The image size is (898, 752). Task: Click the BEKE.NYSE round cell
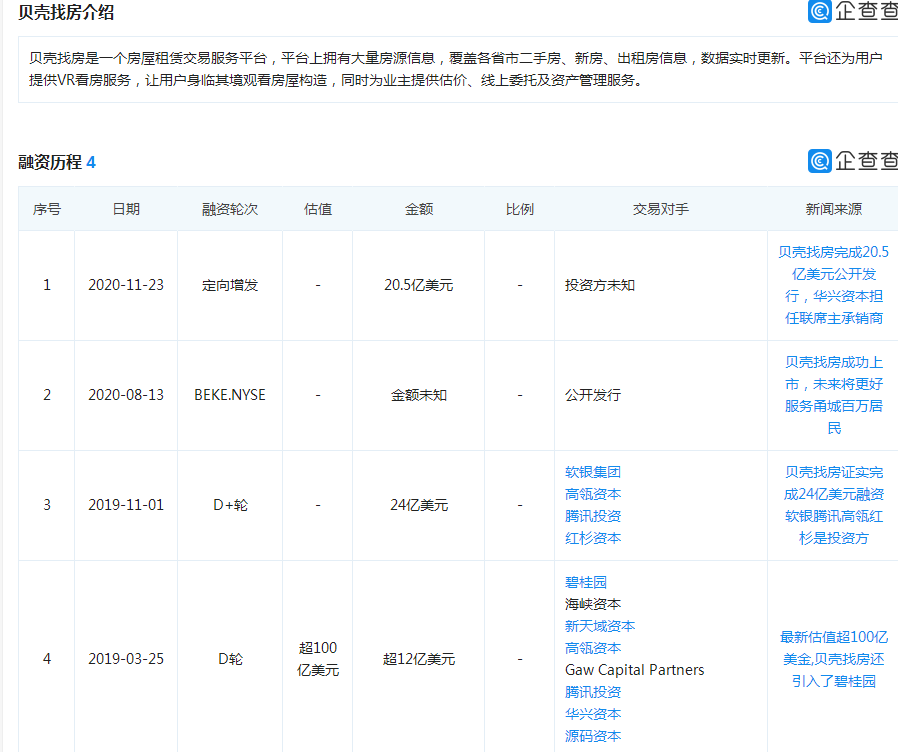click(x=230, y=395)
